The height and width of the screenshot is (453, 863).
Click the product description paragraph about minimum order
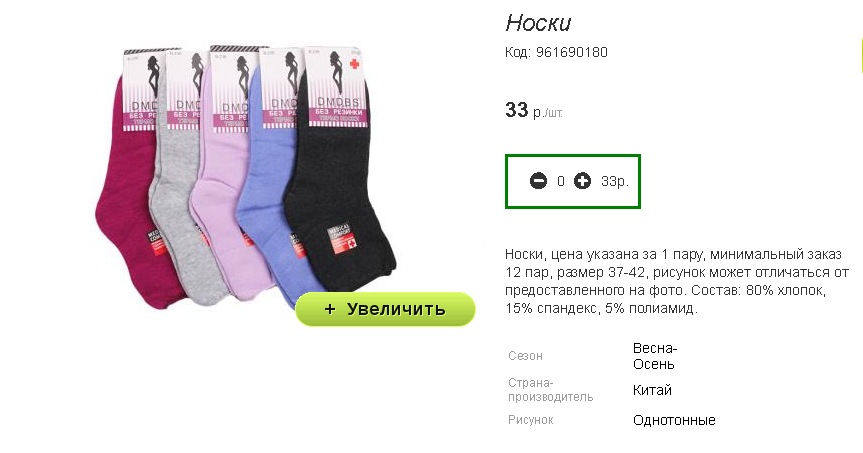coord(677,281)
